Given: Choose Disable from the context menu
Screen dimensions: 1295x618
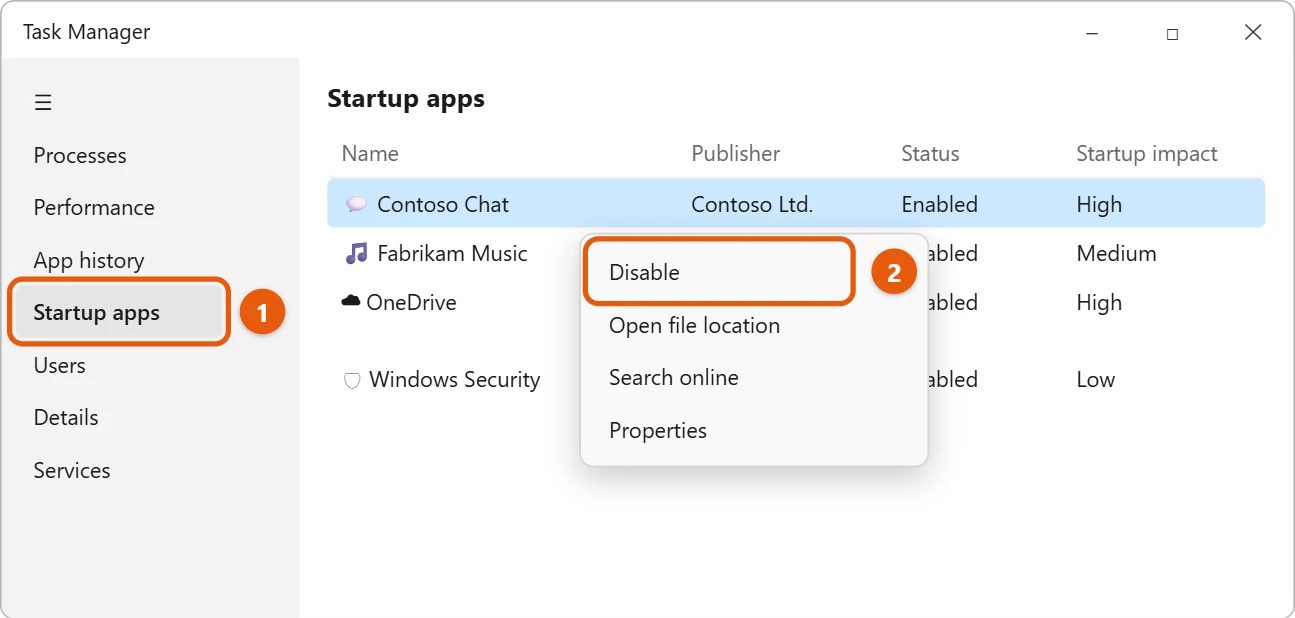Looking at the screenshot, I should pos(719,272).
